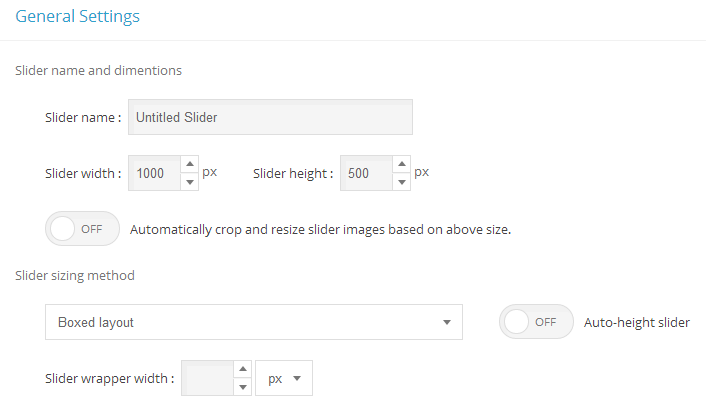Screen dimensions: 706x411
Task: Enable the Auto-height slider switch
Action: 536,322
